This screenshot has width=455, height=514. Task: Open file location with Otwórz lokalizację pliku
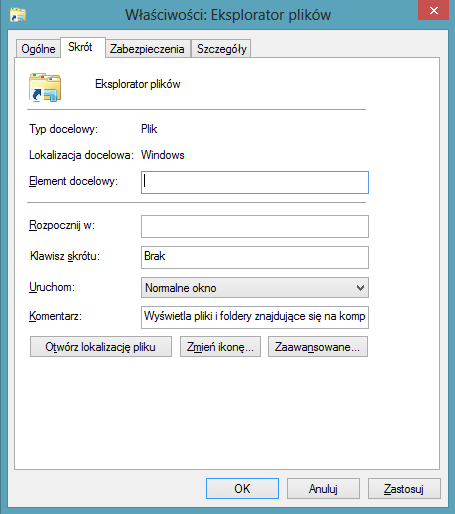[101, 347]
